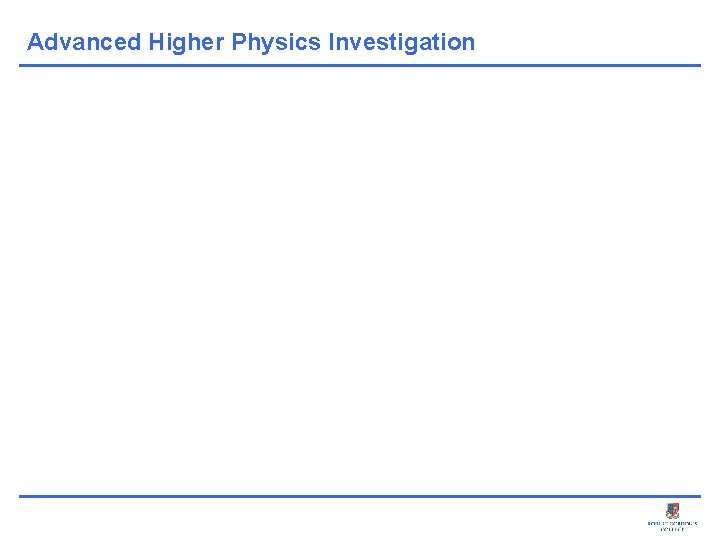This screenshot has height=540, width=720.
Task: Click the word "College" beneath the crest
Action: (672, 529)
